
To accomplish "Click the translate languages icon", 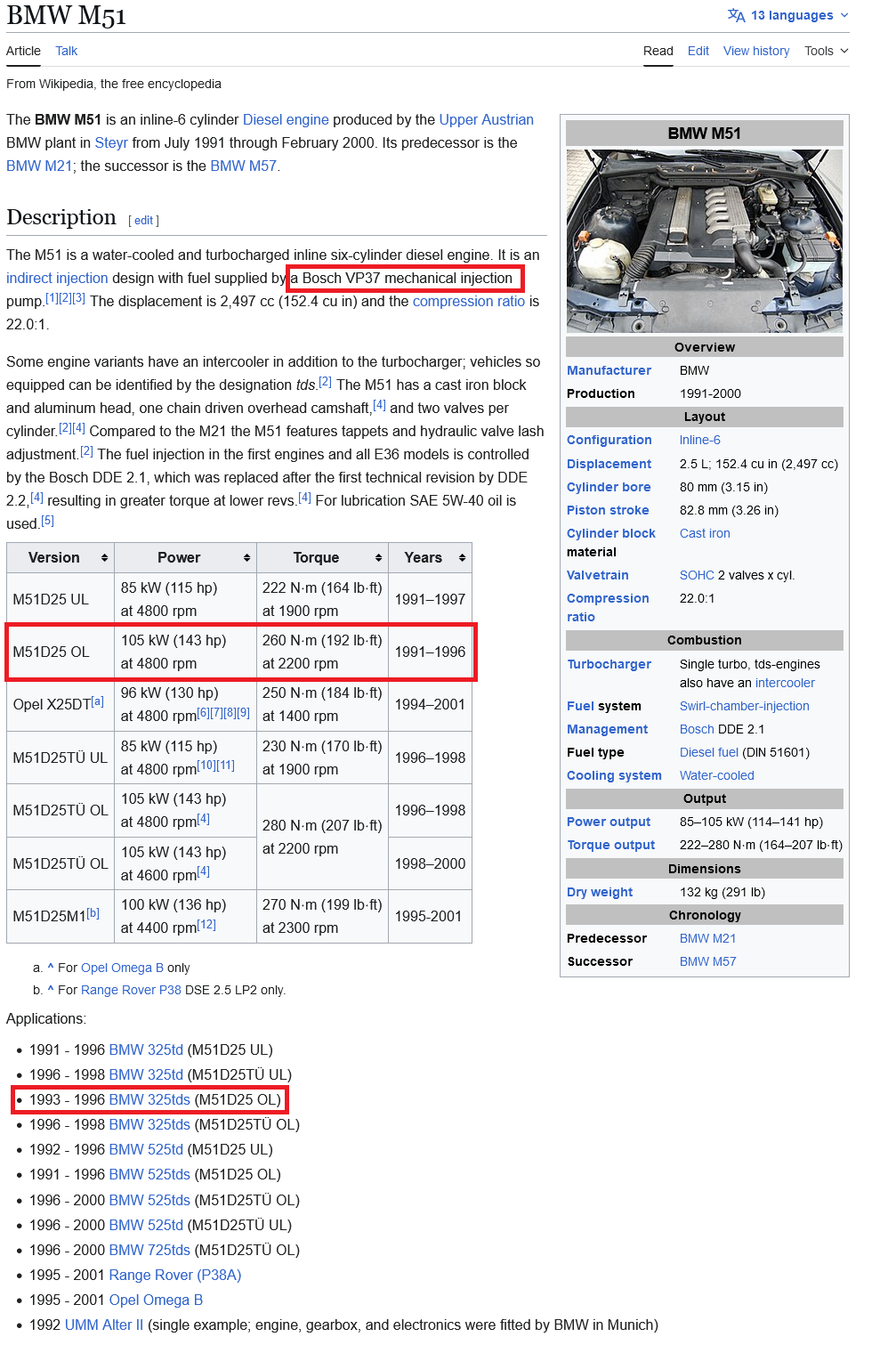I will click(736, 15).
